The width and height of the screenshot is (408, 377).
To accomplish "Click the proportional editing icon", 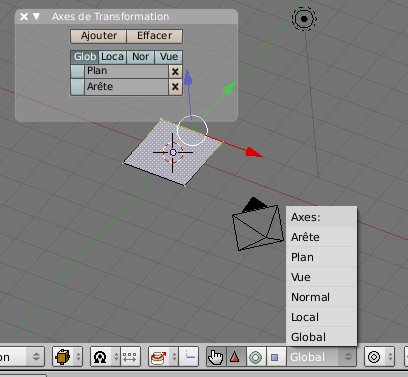I will [374, 357].
